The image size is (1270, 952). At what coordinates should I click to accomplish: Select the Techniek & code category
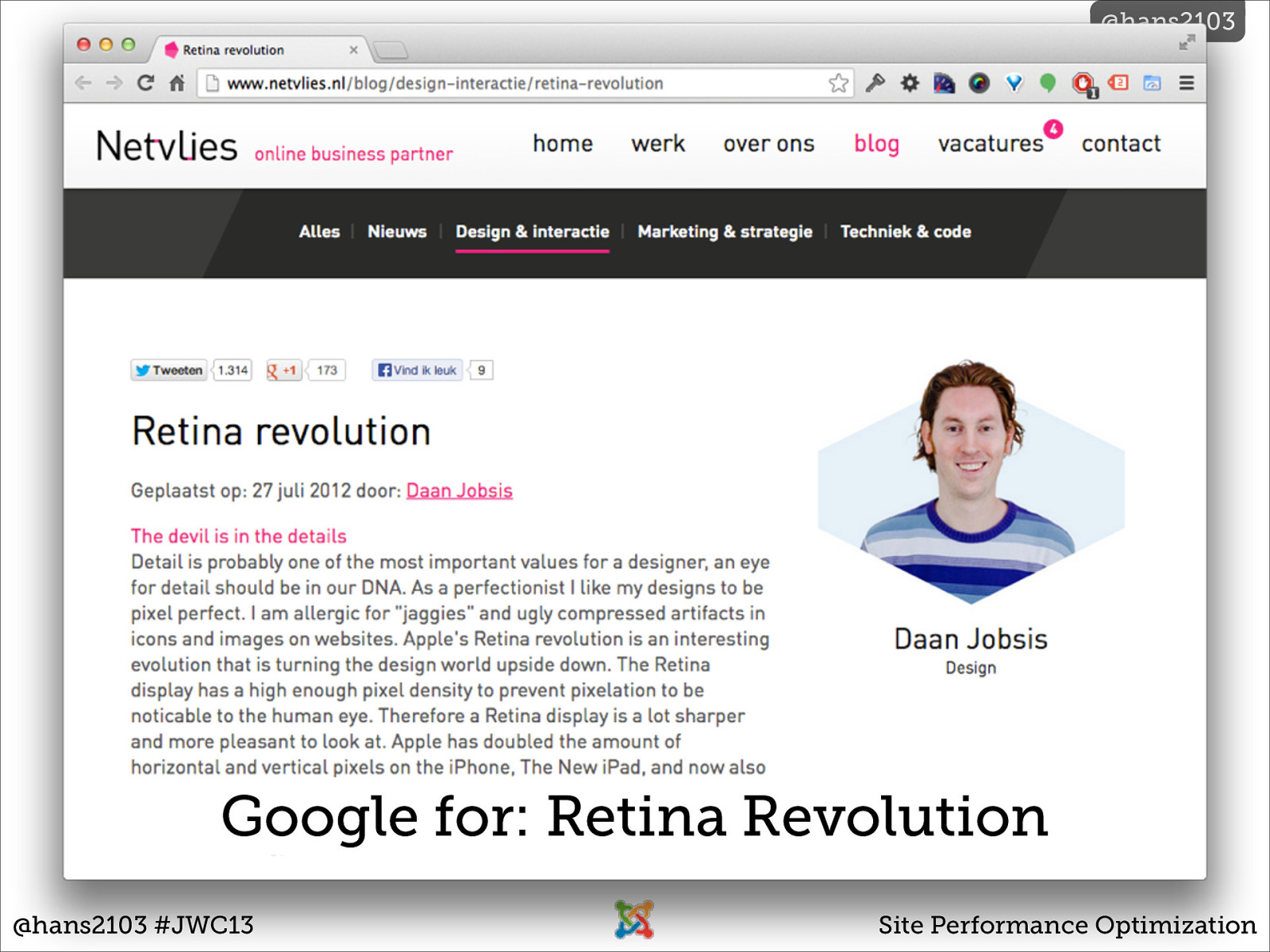click(906, 232)
